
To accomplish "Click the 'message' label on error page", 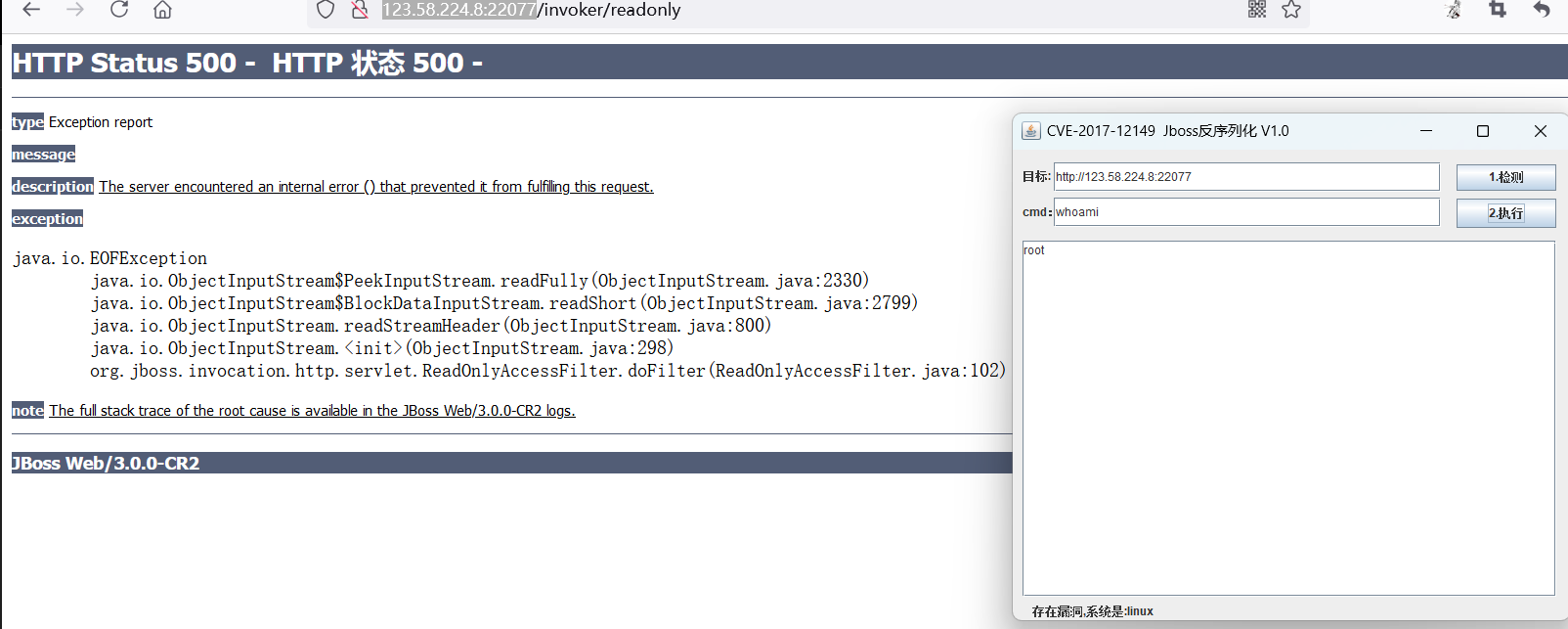I will tap(43, 155).
